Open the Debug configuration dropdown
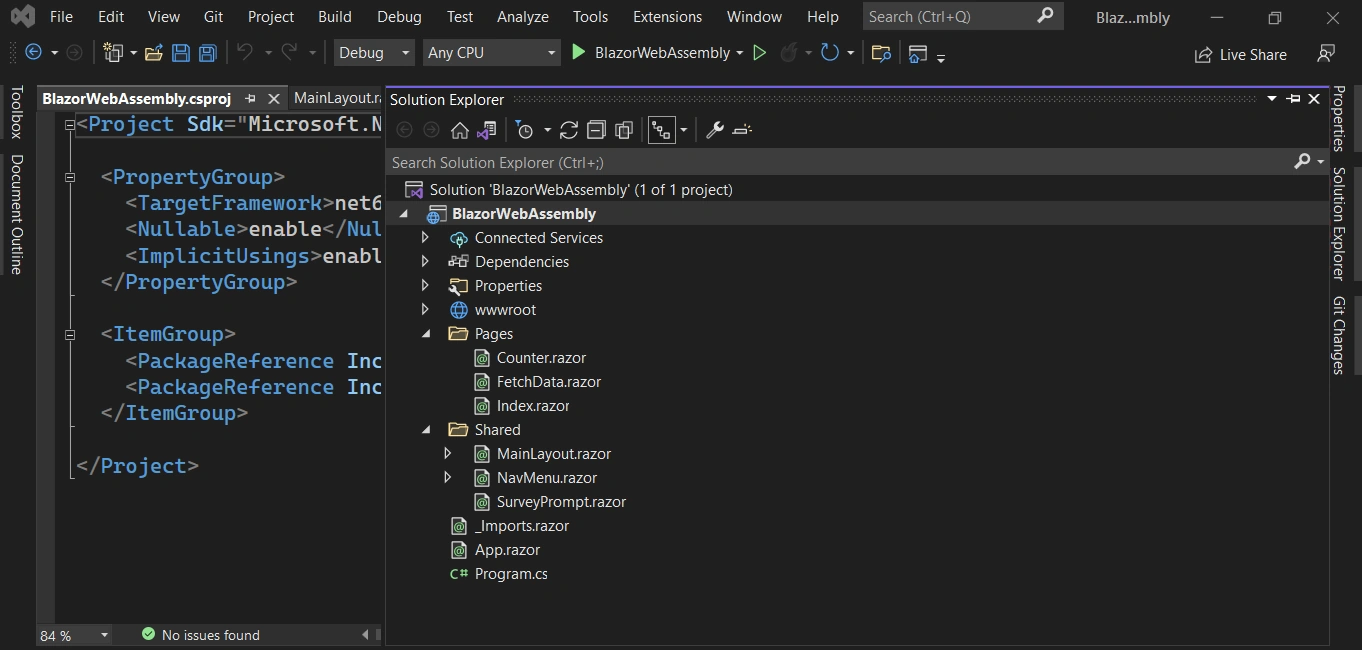This screenshot has width=1362, height=650. point(374,53)
